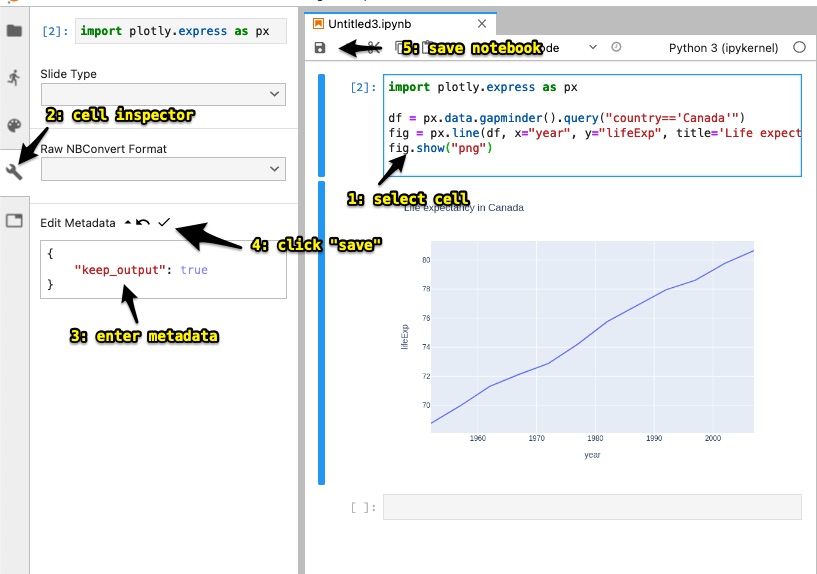
Task: Click the clock icon in notebook toolbar
Action: pyautogui.click(x=616, y=47)
